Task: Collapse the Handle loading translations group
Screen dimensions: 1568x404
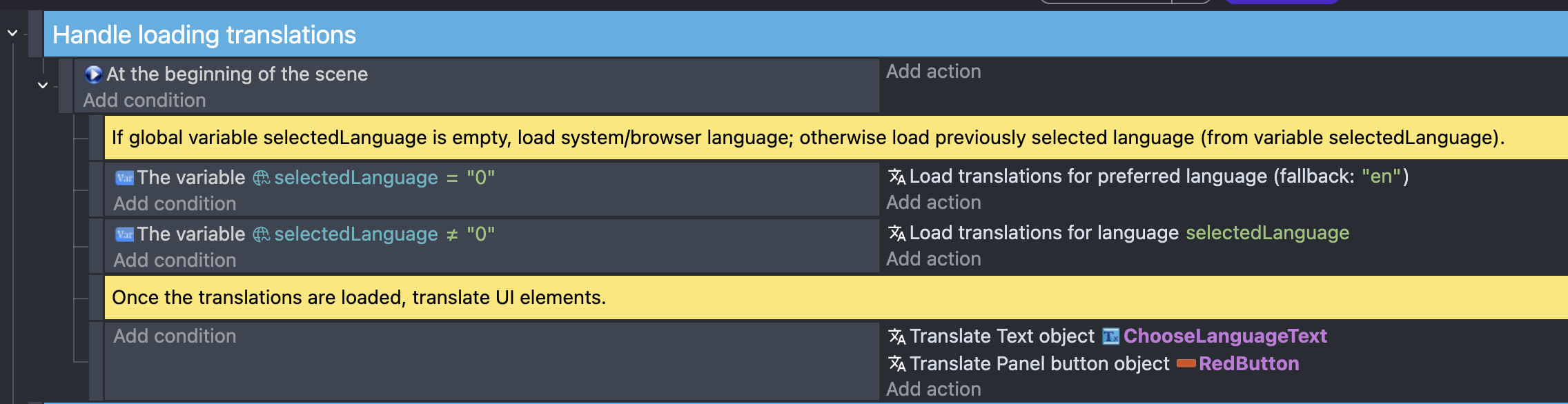Action: (12, 32)
